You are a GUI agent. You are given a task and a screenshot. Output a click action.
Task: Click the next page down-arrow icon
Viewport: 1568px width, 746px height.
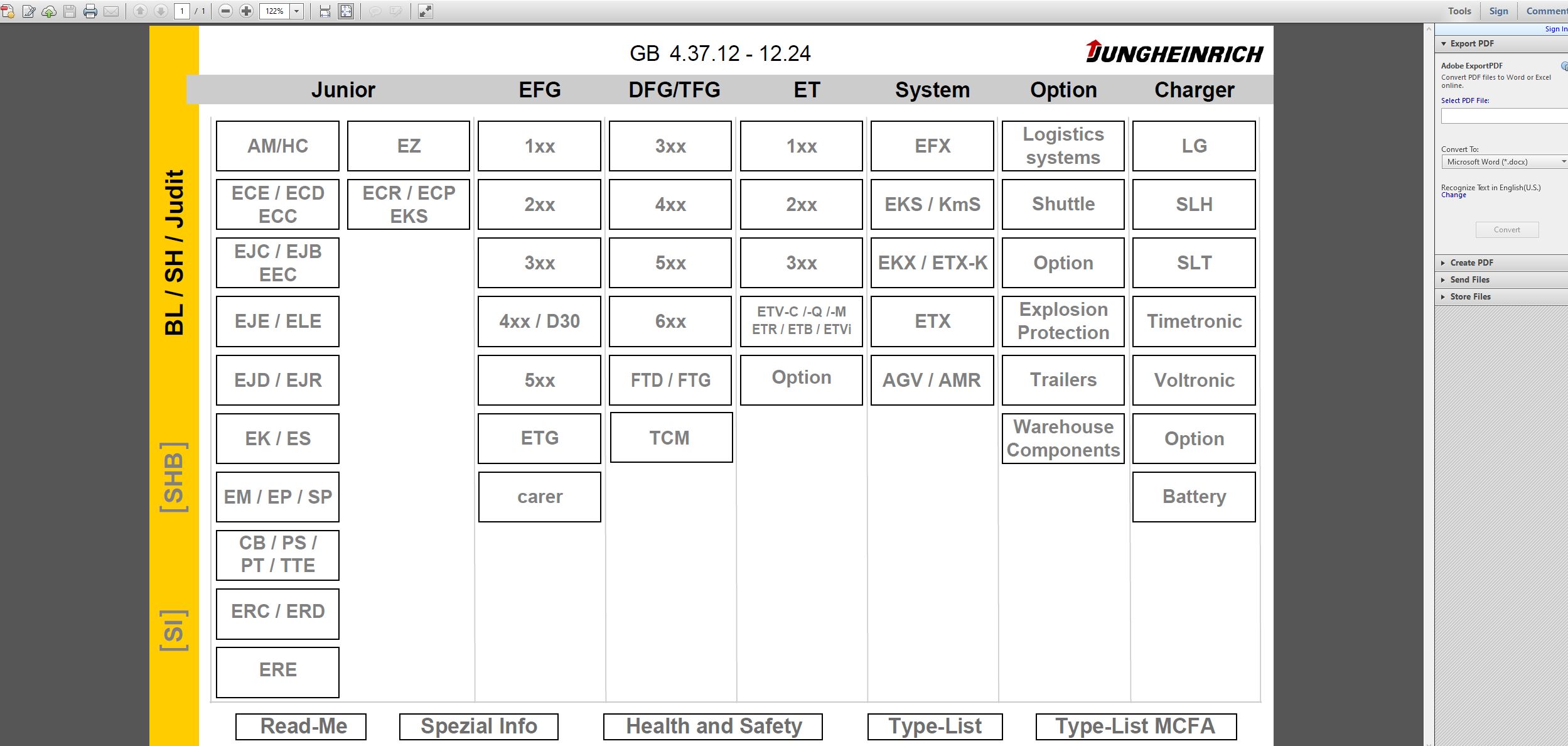tap(161, 11)
